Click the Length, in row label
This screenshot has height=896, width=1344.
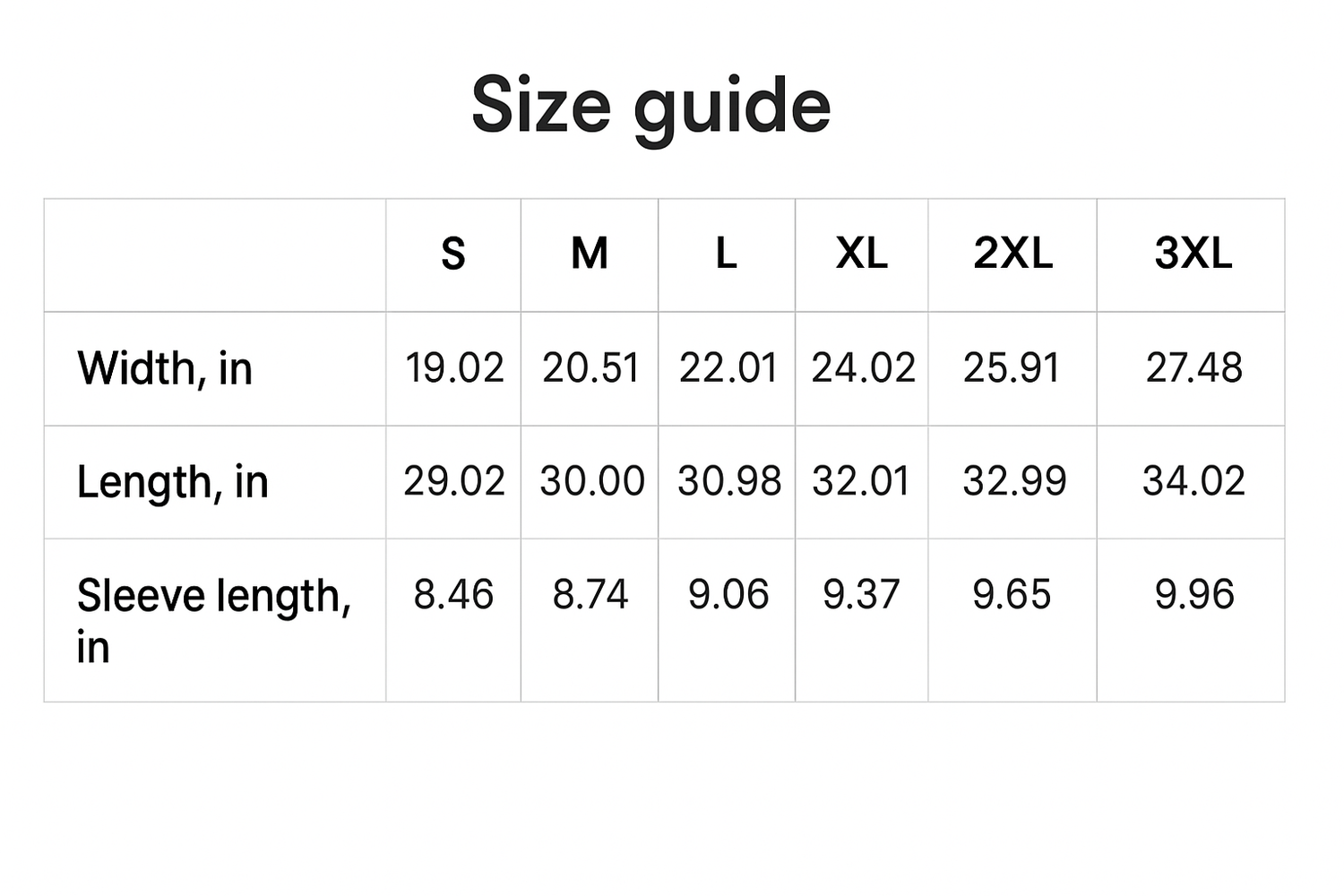(173, 482)
